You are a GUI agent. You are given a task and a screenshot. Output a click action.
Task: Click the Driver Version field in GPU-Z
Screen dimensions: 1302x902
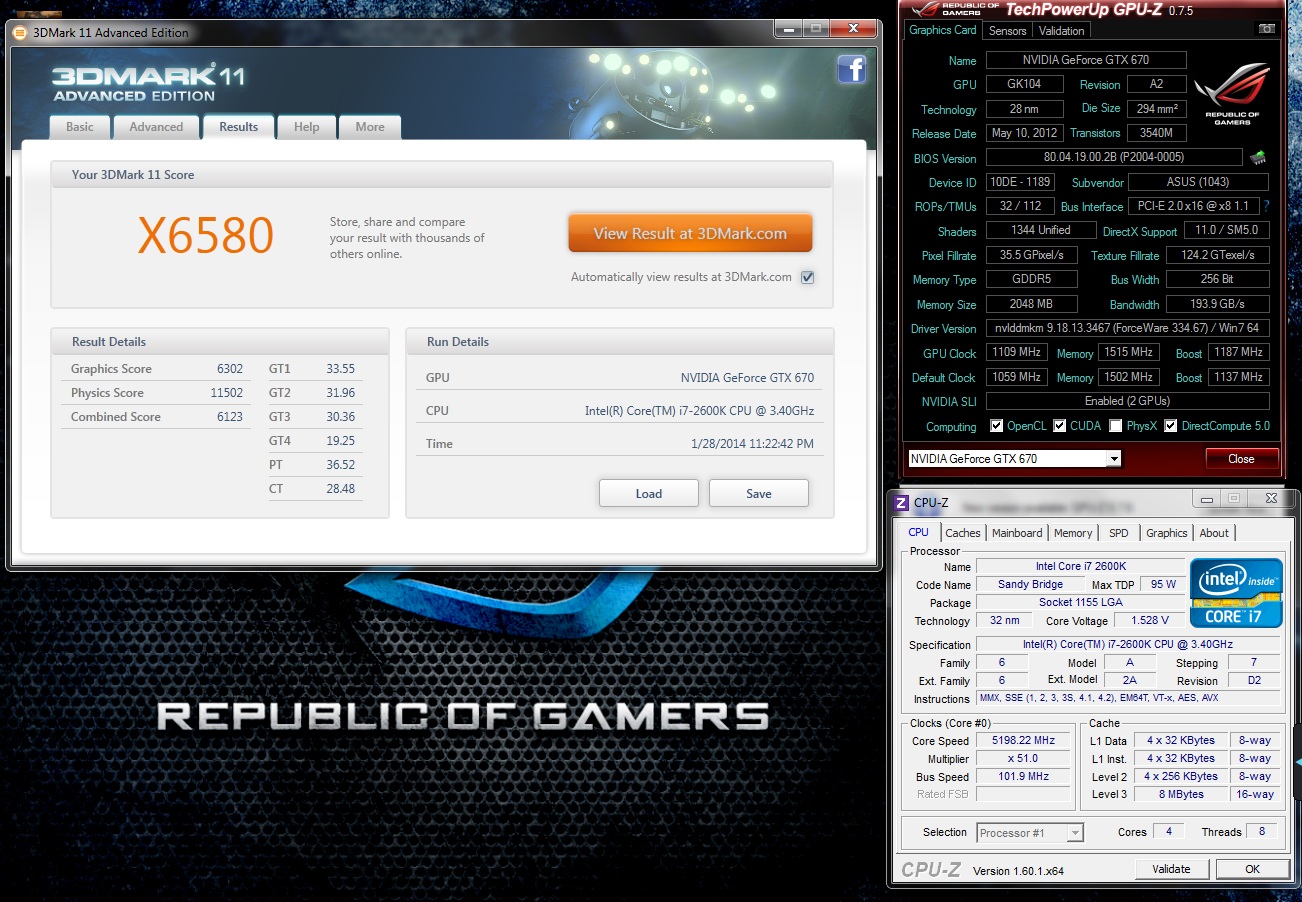coord(1127,328)
